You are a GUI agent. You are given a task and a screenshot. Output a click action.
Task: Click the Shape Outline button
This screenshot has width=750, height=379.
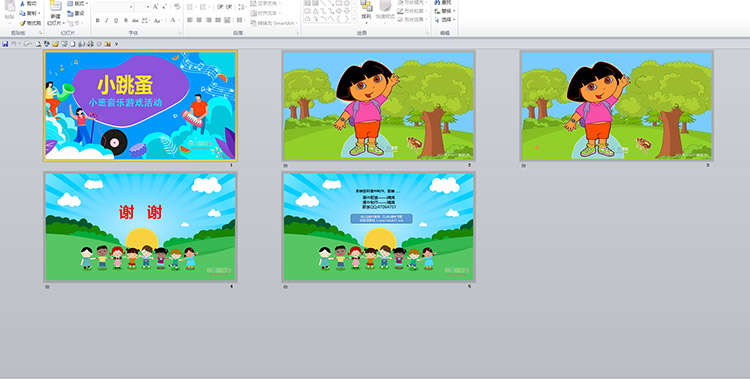coord(411,11)
